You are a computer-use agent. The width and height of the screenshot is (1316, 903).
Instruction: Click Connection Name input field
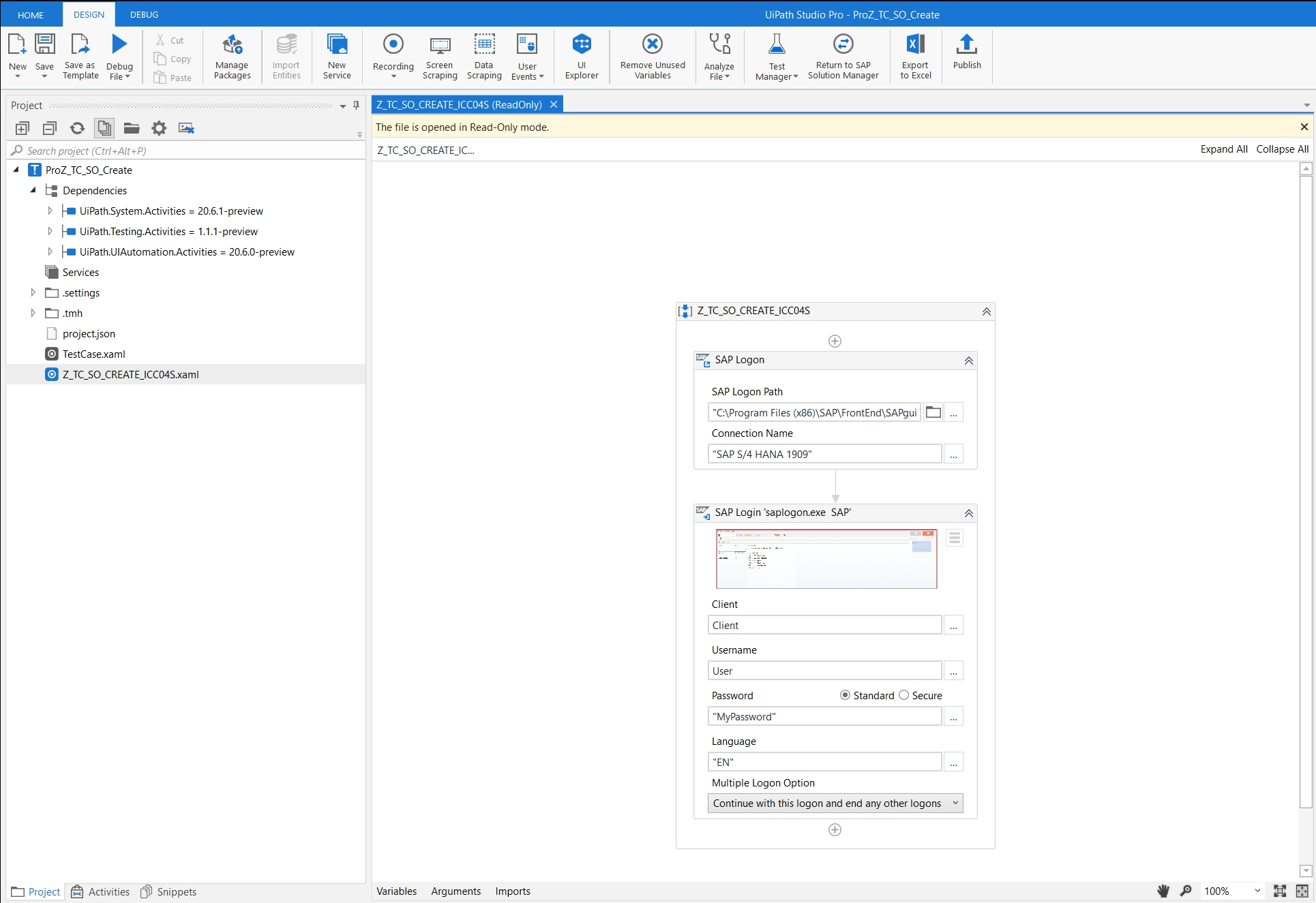[x=824, y=454]
